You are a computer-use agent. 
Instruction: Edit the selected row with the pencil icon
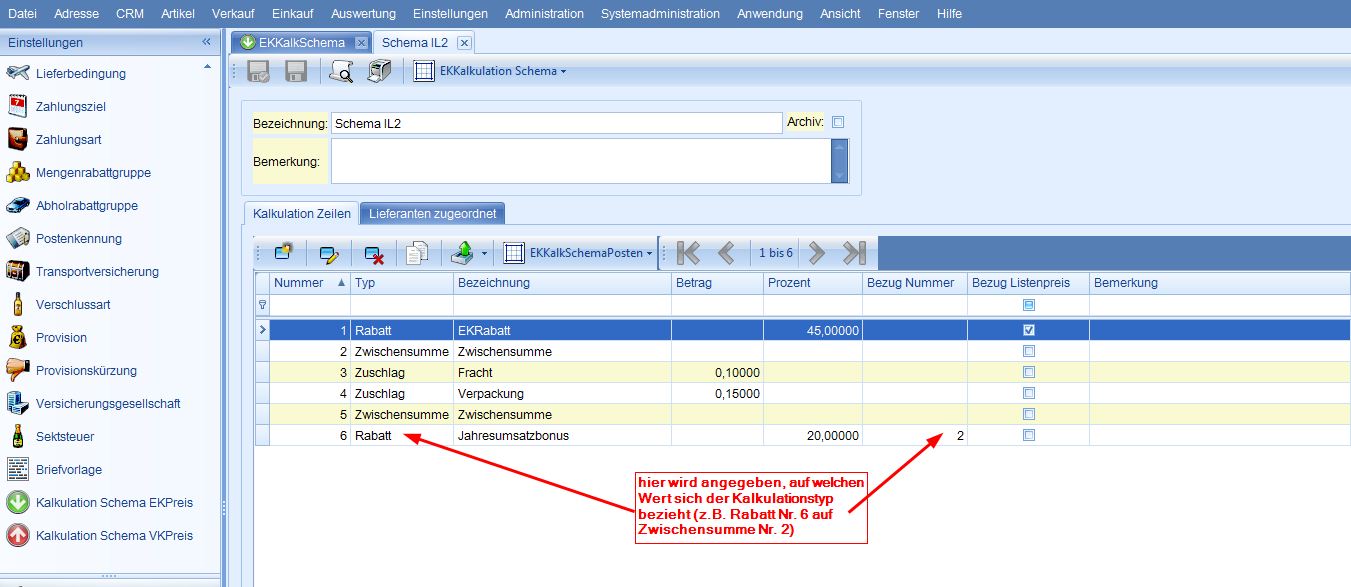[x=329, y=253]
